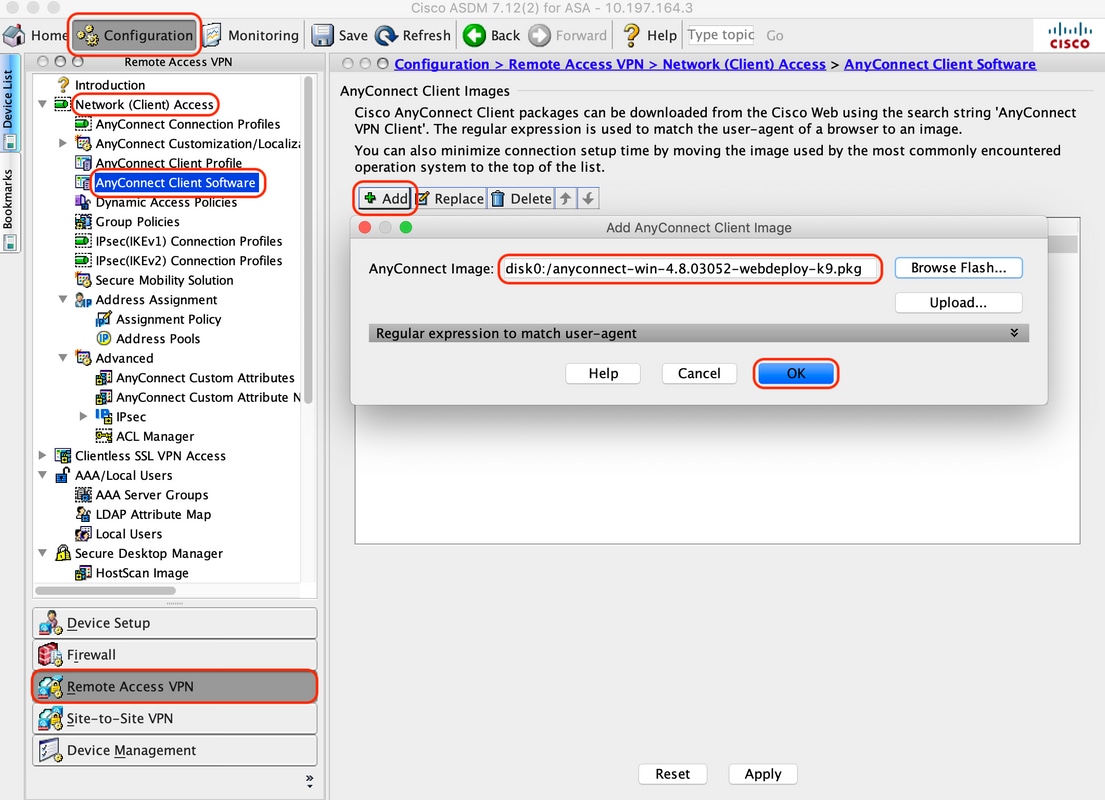1105x800 pixels.
Task: Click the Type topic search field
Action: (721, 35)
